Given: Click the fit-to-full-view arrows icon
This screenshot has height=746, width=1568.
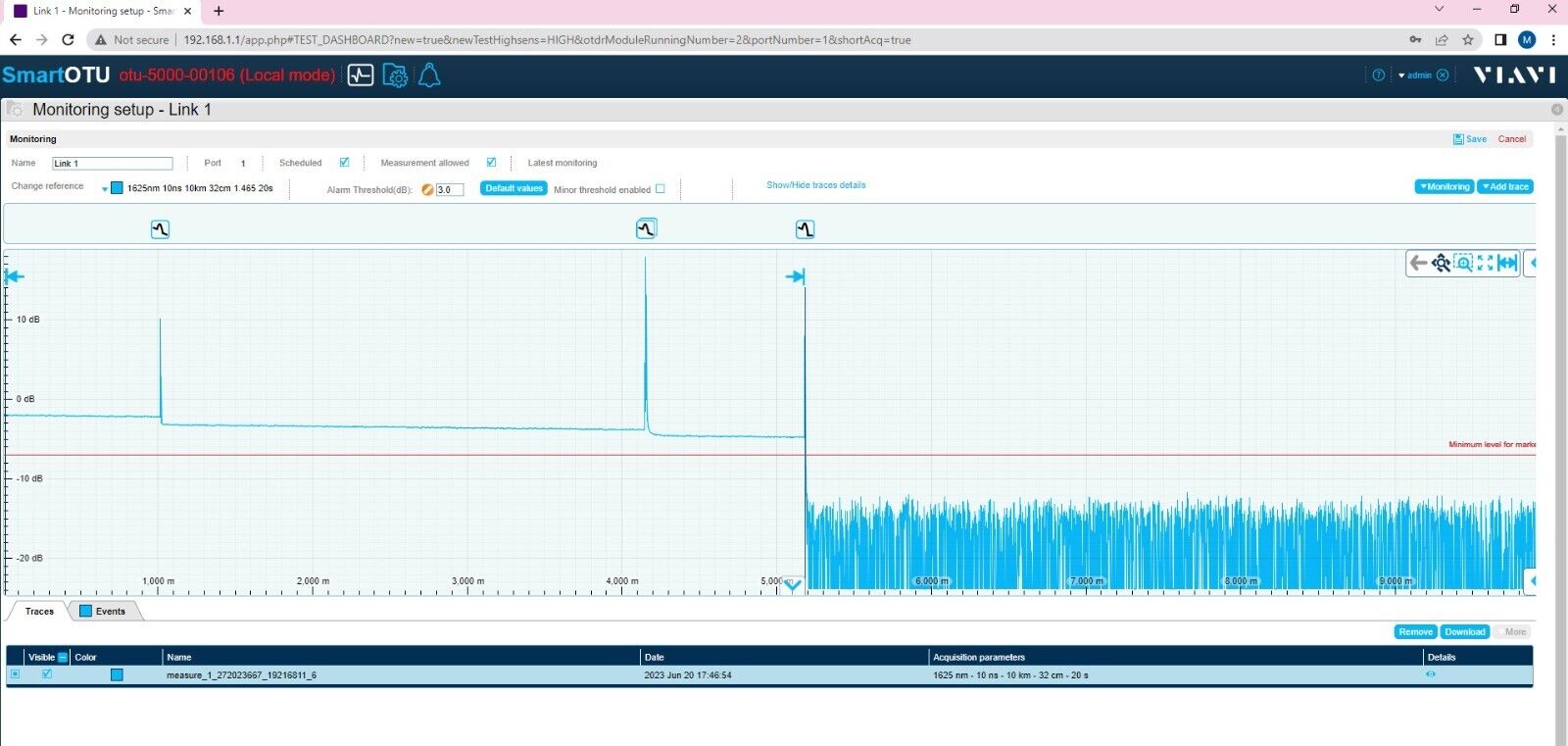Looking at the screenshot, I should tap(1485, 263).
